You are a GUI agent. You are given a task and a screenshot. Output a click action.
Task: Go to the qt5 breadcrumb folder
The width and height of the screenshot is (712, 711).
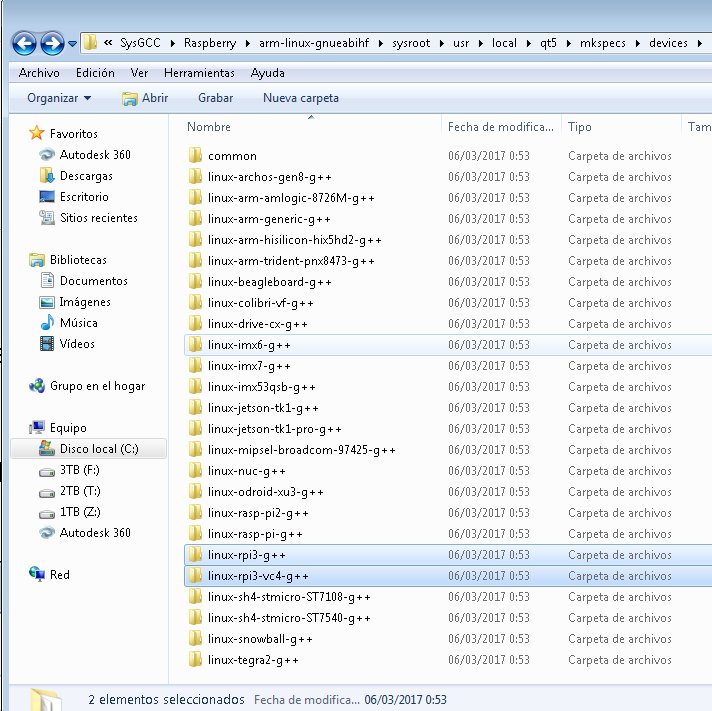click(548, 43)
